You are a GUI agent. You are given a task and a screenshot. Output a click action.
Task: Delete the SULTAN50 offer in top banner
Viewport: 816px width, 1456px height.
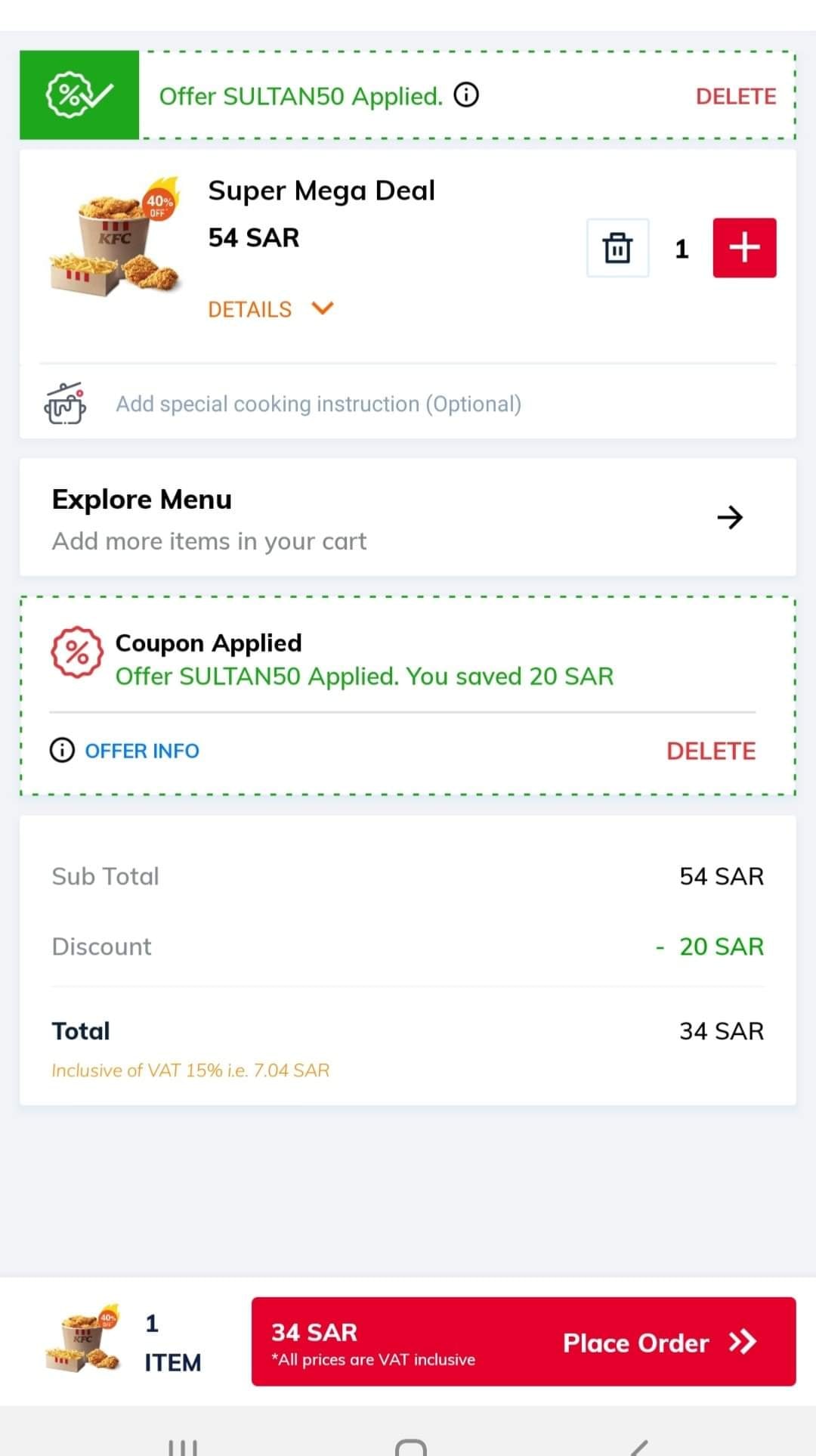736,96
